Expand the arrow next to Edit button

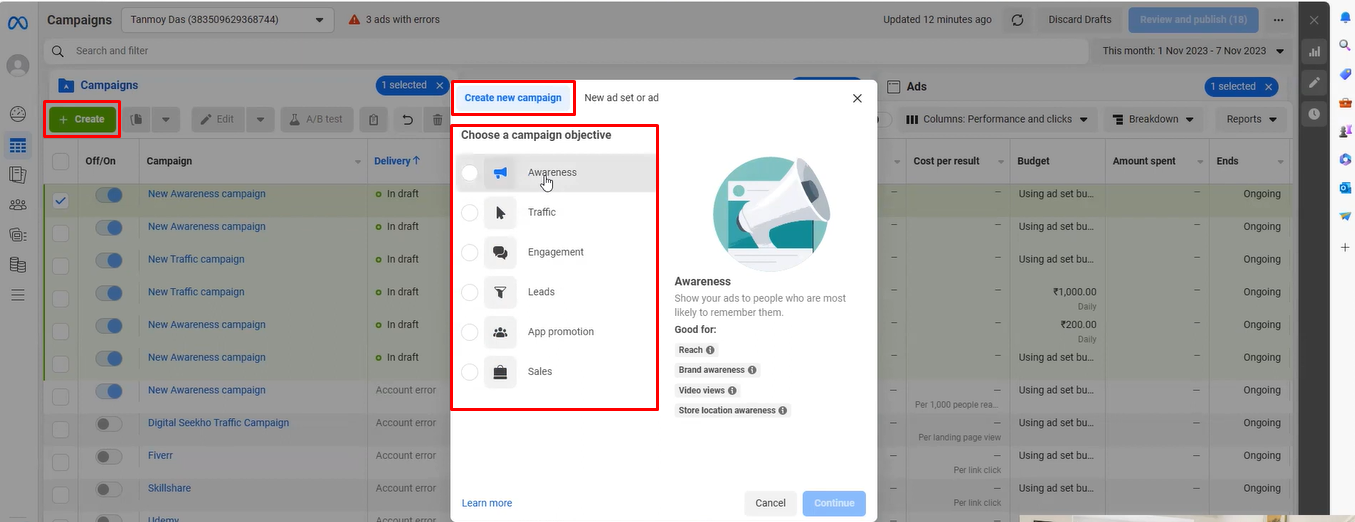pyautogui.click(x=260, y=120)
